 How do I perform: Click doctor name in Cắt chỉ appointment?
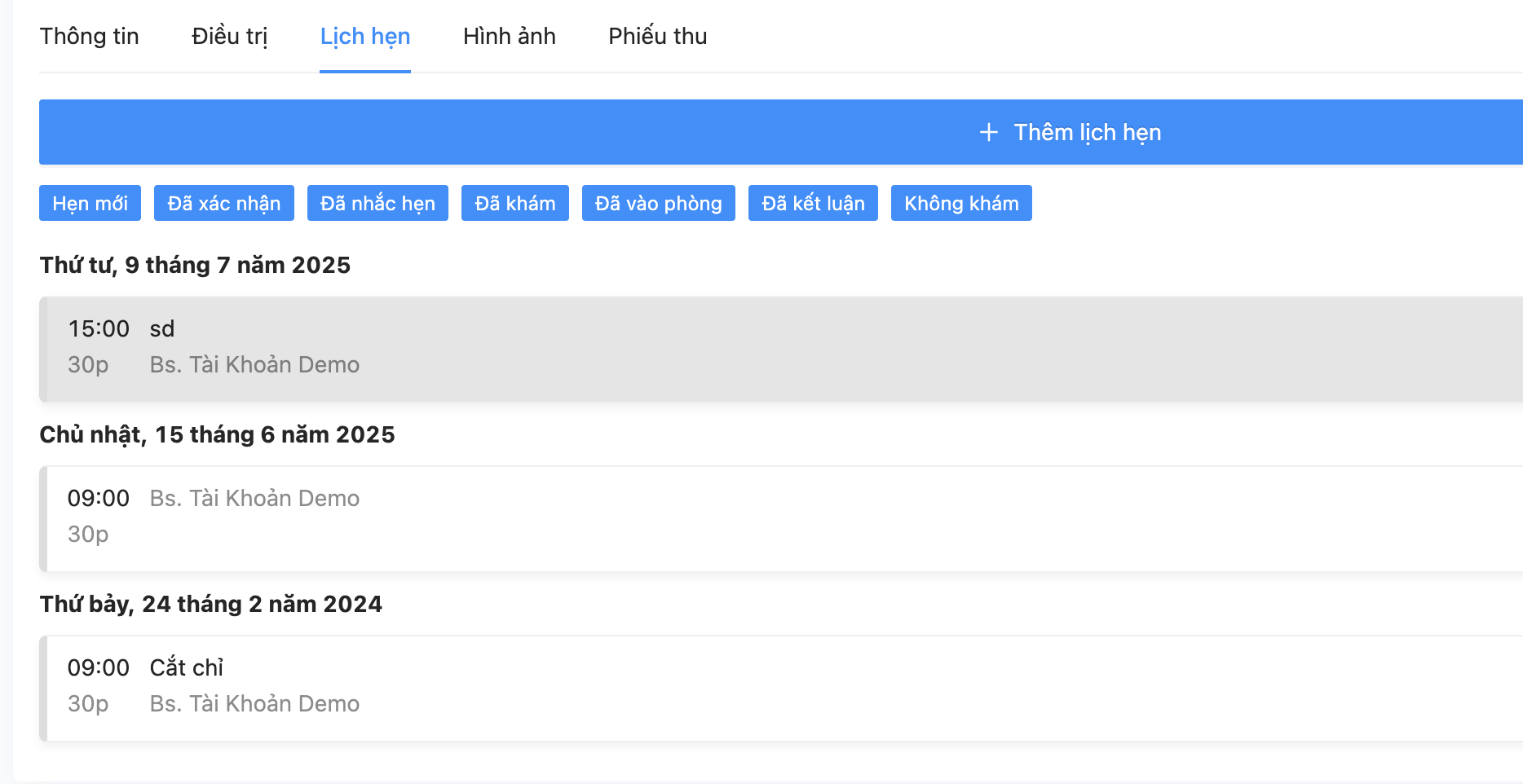pos(254,704)
